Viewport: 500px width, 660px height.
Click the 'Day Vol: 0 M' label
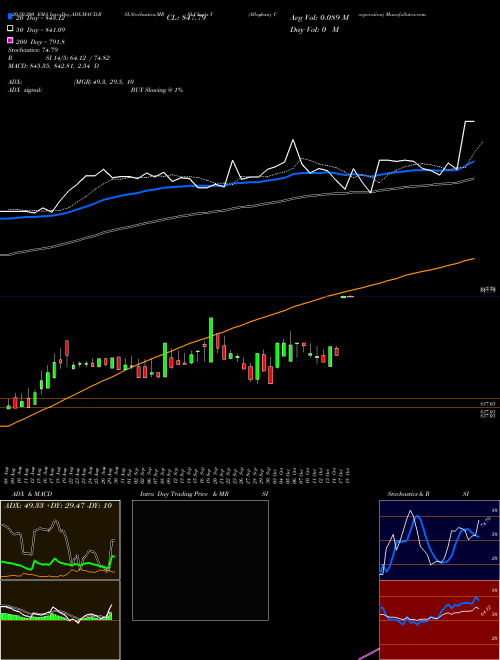point(314,29)
